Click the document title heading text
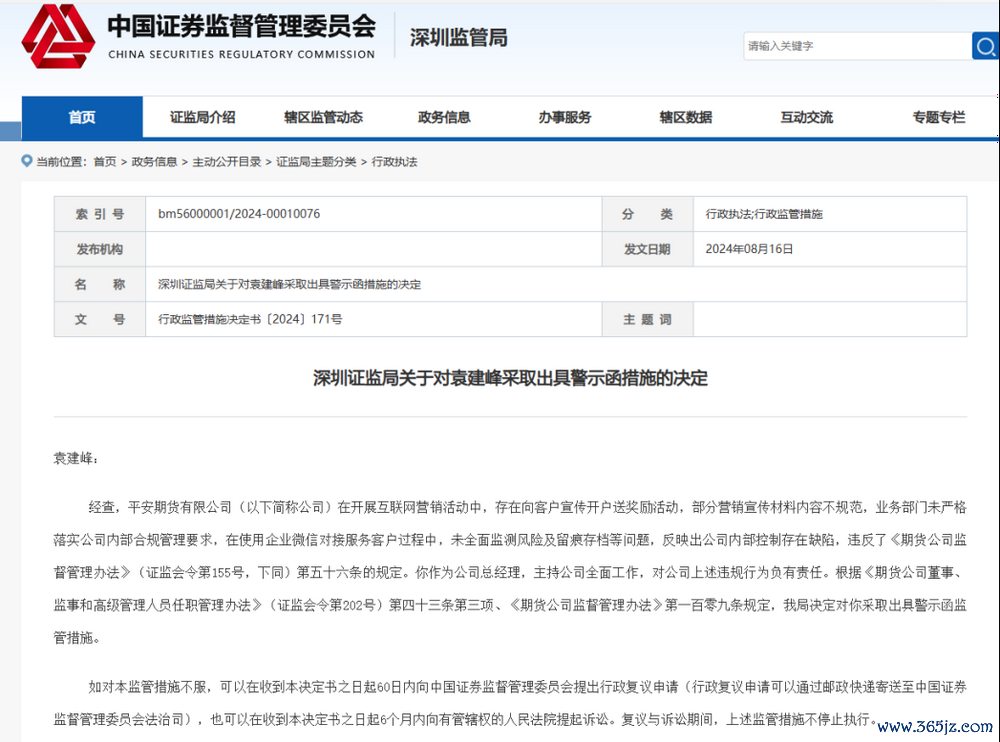Viewport: 1000px width, 742px height. (x=510, y=378)
